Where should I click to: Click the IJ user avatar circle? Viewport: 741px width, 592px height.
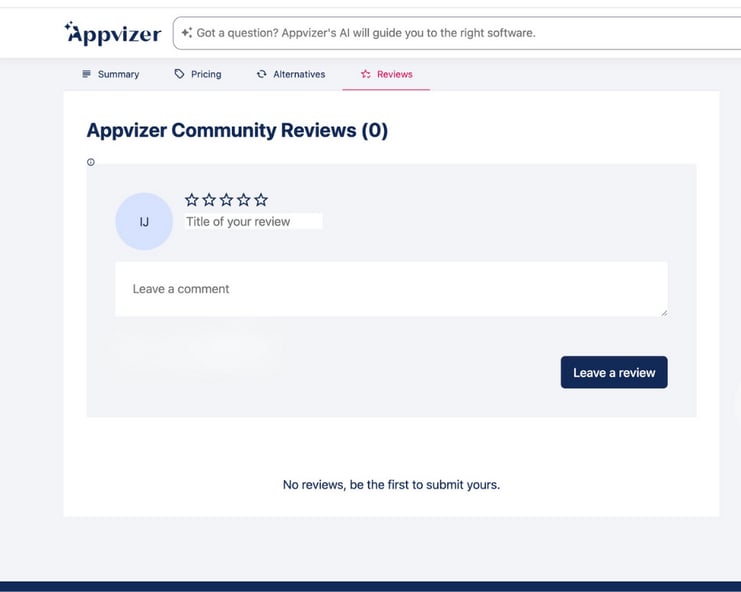coord(144,221)
